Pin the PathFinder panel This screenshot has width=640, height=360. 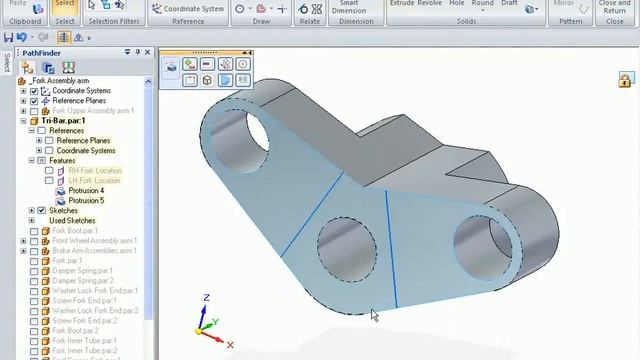[x=138, y=52]
